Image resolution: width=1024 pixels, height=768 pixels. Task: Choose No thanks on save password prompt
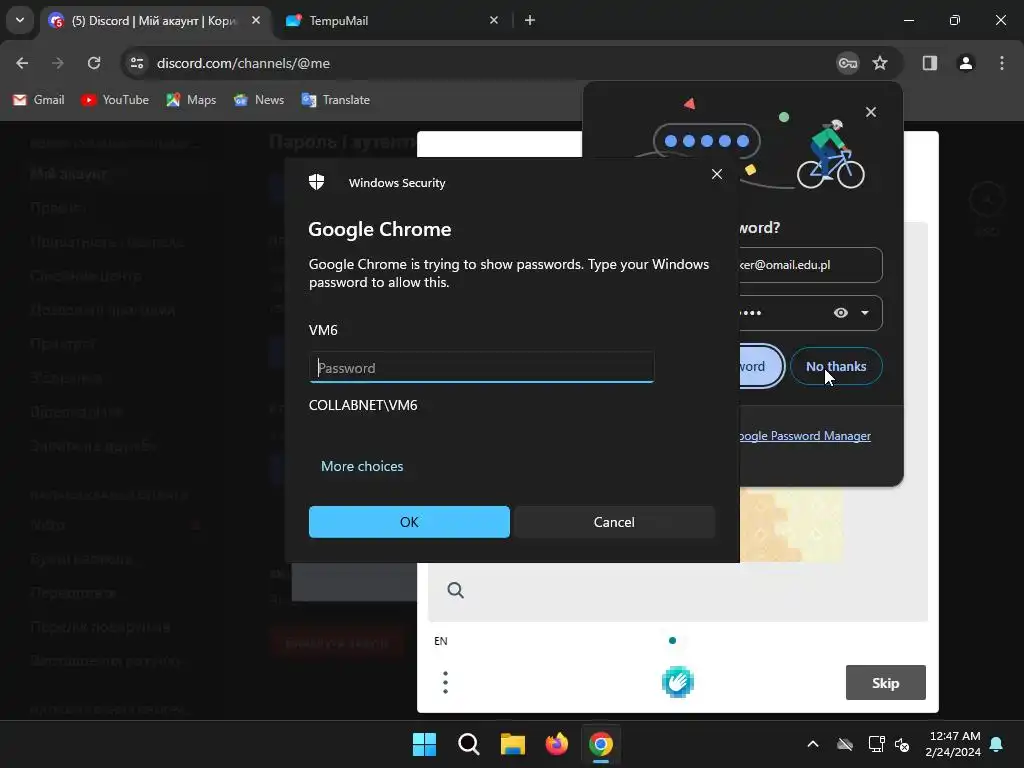(836, 366)
